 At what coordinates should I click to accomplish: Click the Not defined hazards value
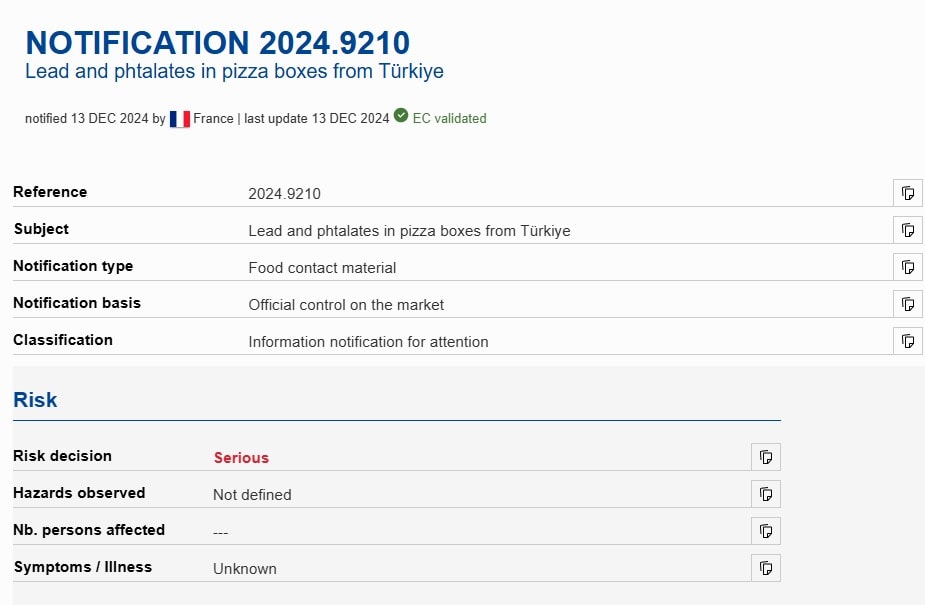coord(252,495)
